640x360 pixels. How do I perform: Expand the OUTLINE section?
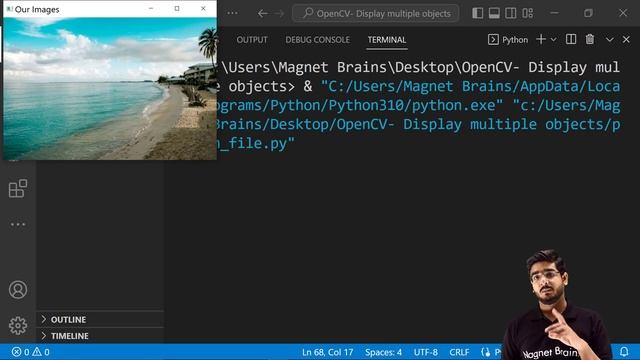pos(100,319)
